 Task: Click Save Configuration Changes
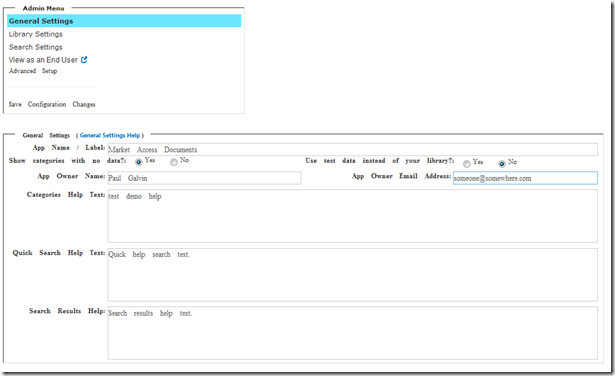[x=52, y=104]
